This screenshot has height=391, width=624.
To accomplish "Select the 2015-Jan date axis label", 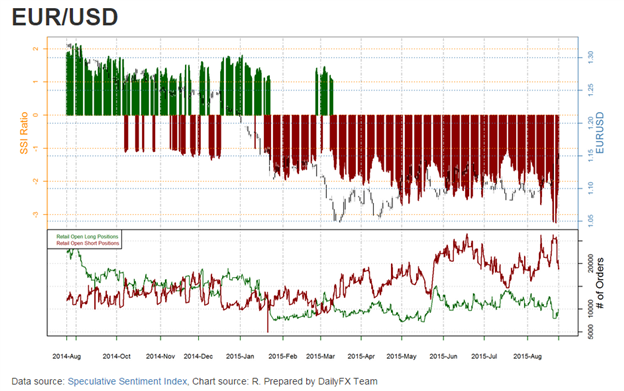I will pos(240,356).
